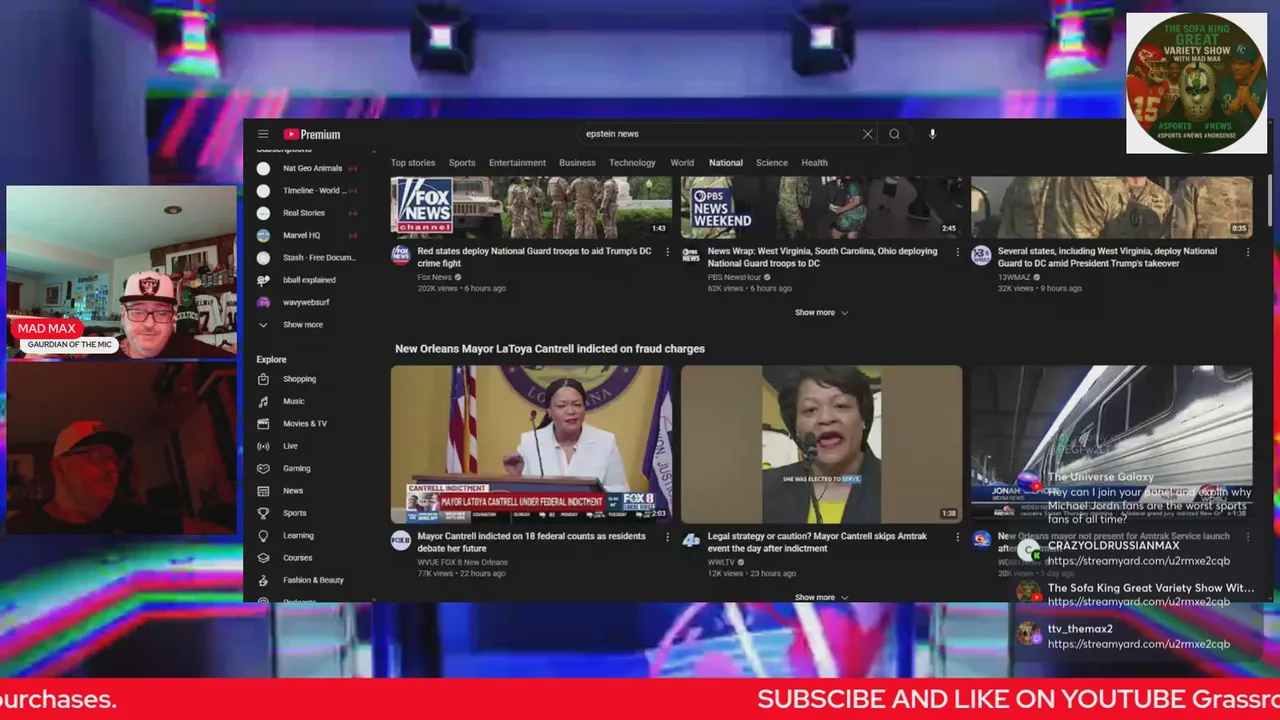Select the Entertainment tab
Viewport: 1280px width, 720px height.
517,163
